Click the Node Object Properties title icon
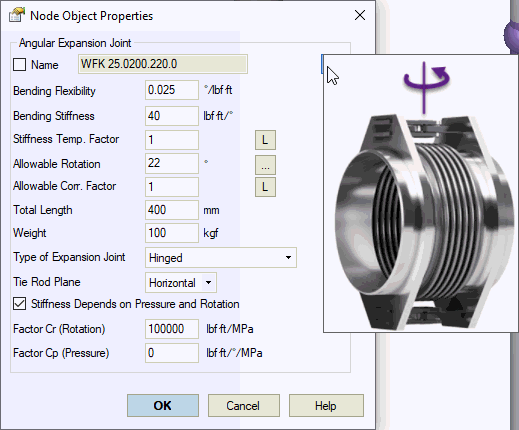The height and width of the screenshot is (430, 519). 17,15
